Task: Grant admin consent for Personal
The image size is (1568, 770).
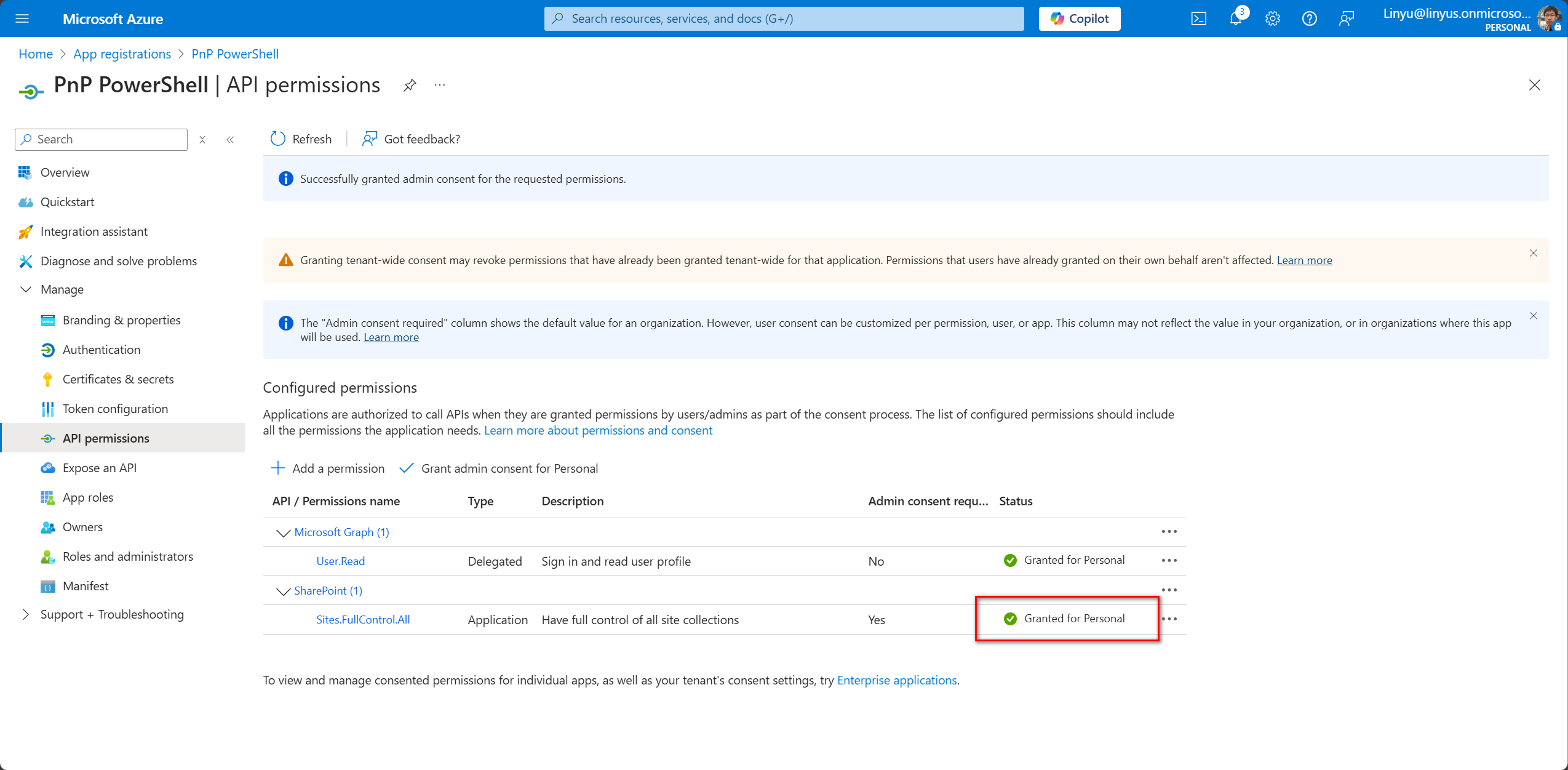Action: click(509, 468)
